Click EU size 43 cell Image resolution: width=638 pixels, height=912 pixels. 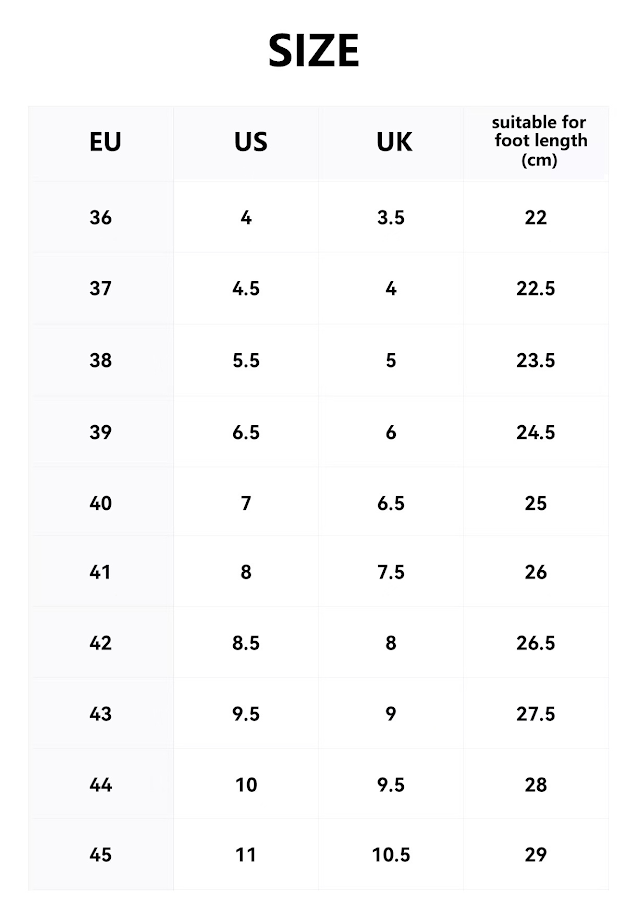click(x=101, y=714)
